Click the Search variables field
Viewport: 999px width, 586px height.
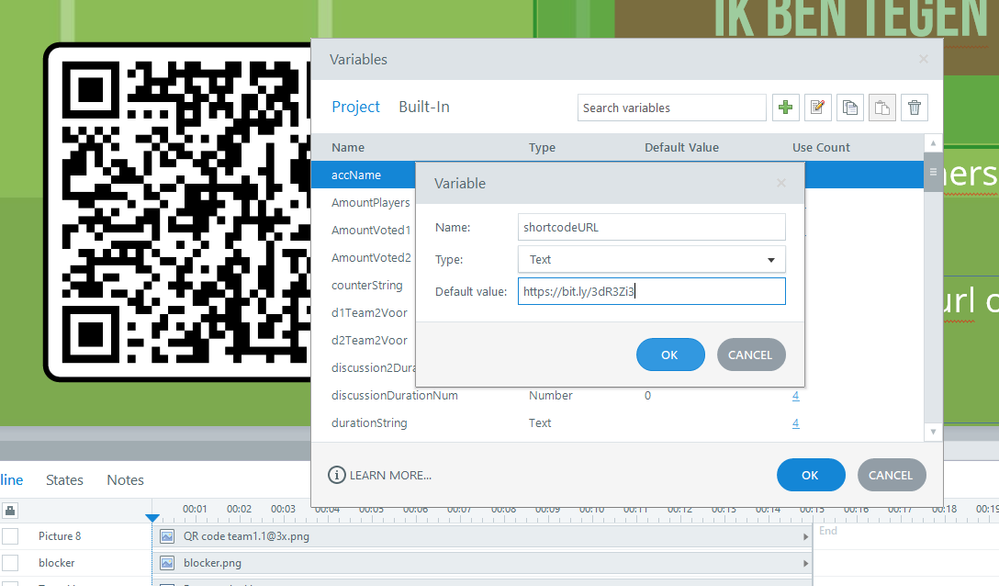coord(672,108)
